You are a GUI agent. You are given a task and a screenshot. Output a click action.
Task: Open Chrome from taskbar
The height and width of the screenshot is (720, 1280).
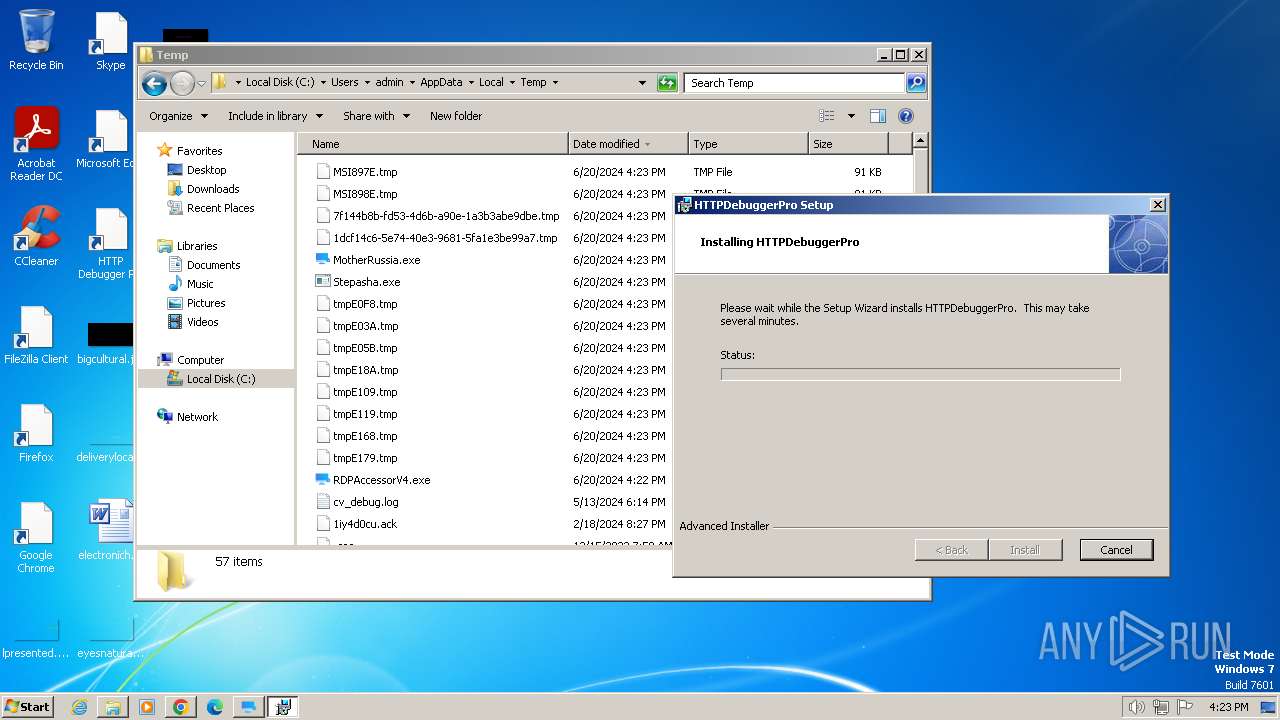[181, 707]
